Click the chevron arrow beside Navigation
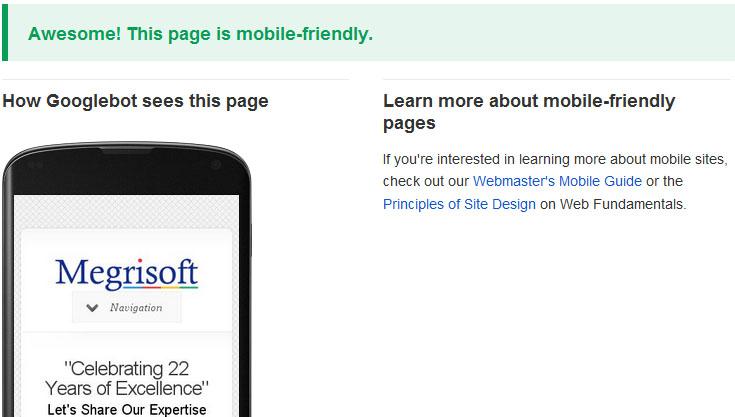 click(92, 308)
